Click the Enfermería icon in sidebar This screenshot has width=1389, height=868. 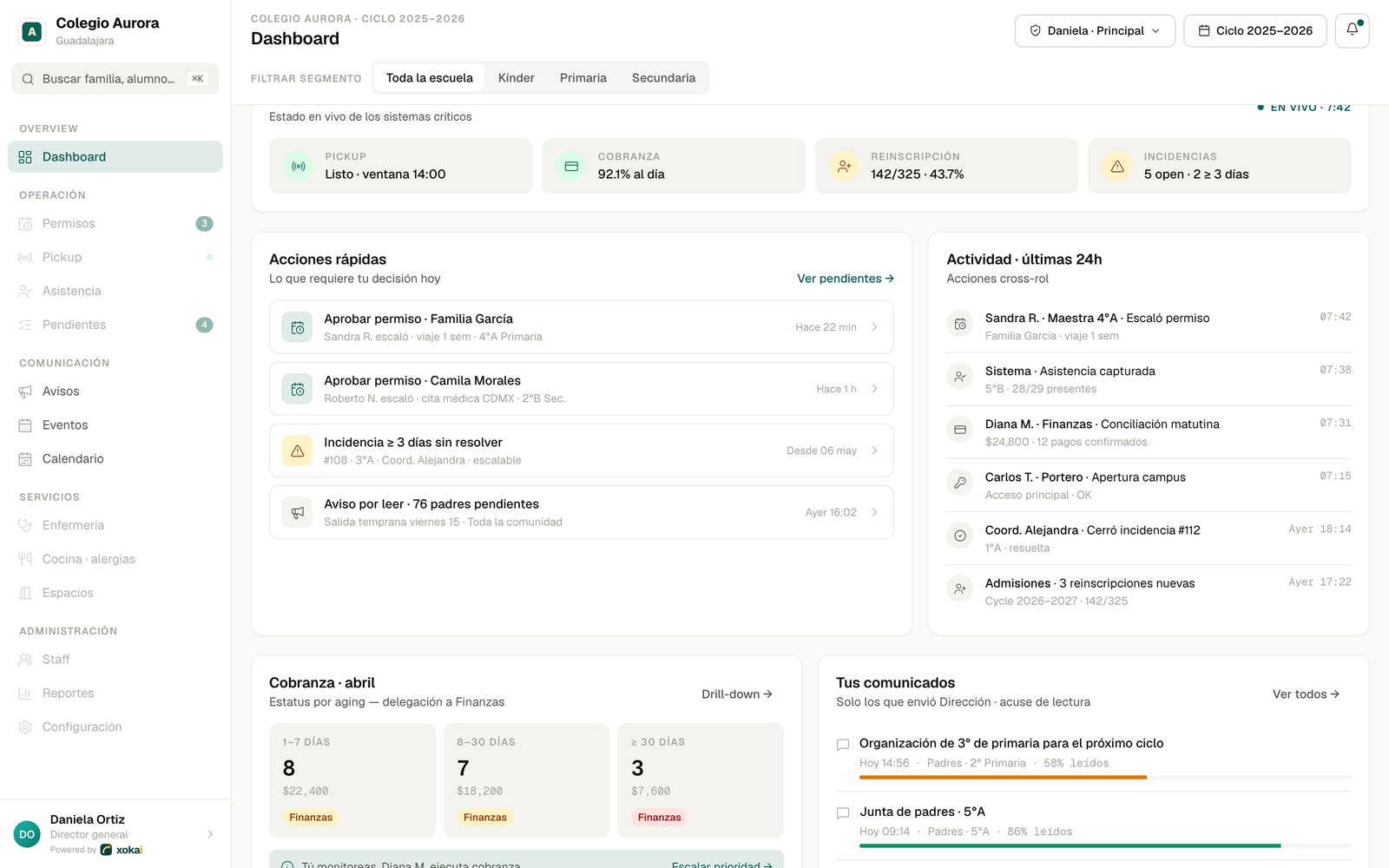click(x=25, y=526)
